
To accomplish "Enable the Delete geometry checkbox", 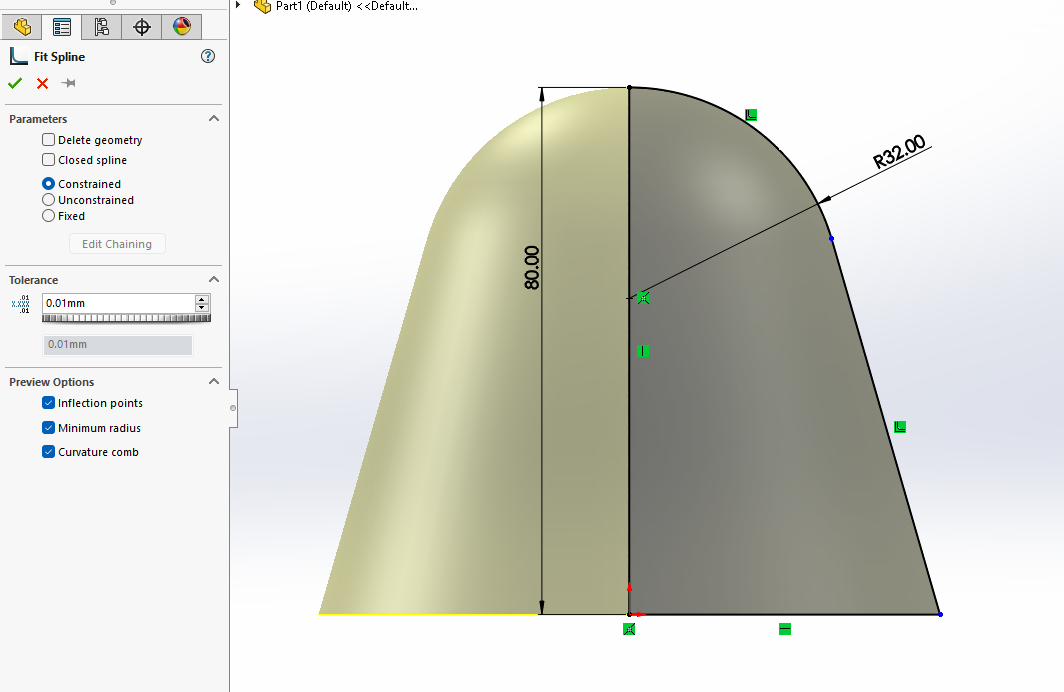I will click(x=48, y=139).
